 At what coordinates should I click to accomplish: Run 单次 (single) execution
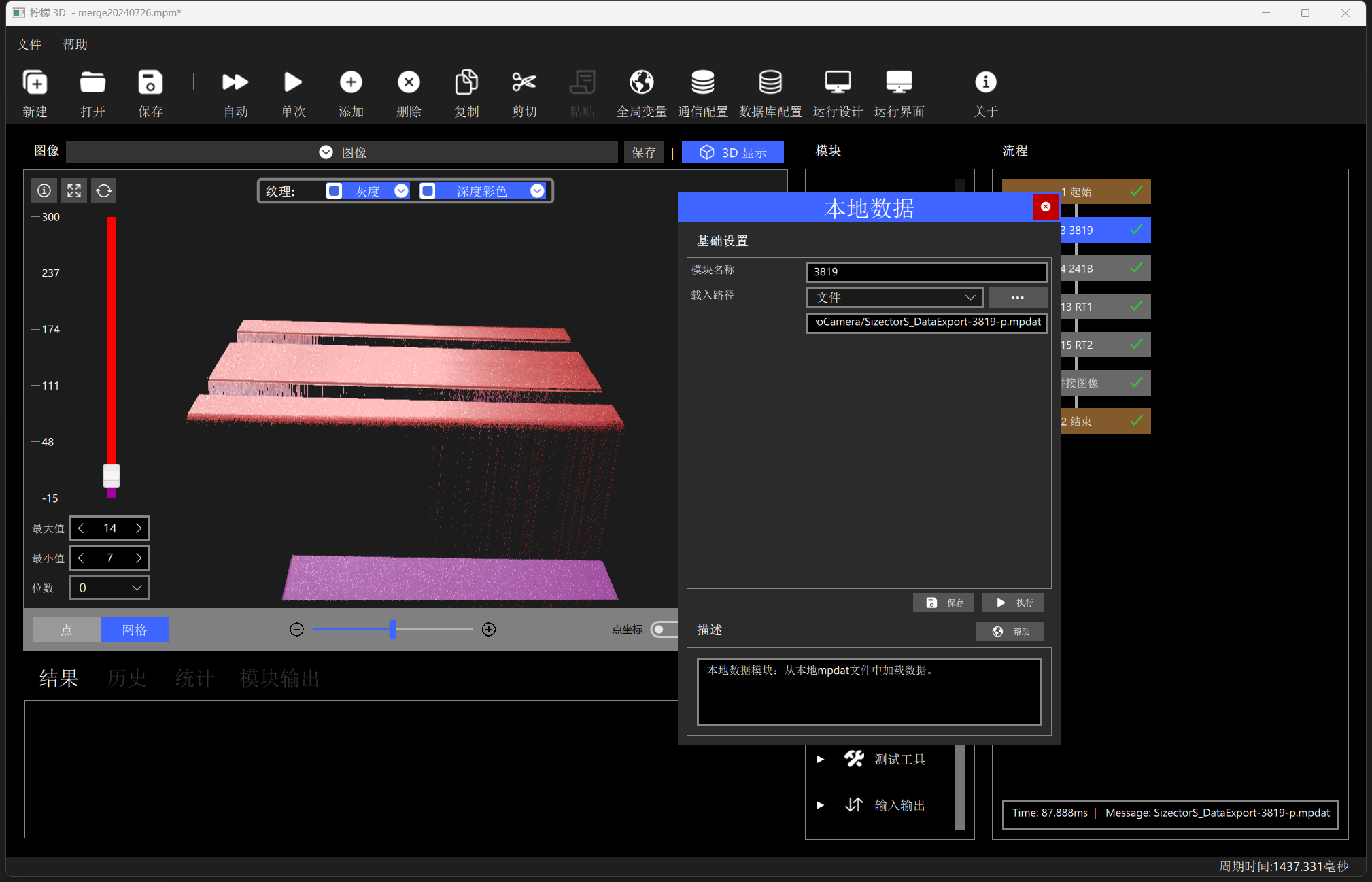(293, 82)
